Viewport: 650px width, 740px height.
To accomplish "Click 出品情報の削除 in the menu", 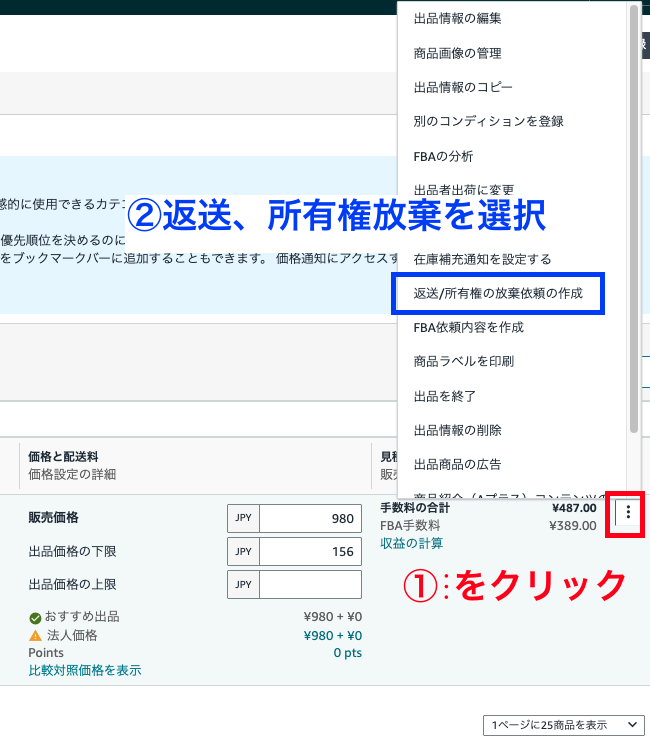I will [457, 430].
